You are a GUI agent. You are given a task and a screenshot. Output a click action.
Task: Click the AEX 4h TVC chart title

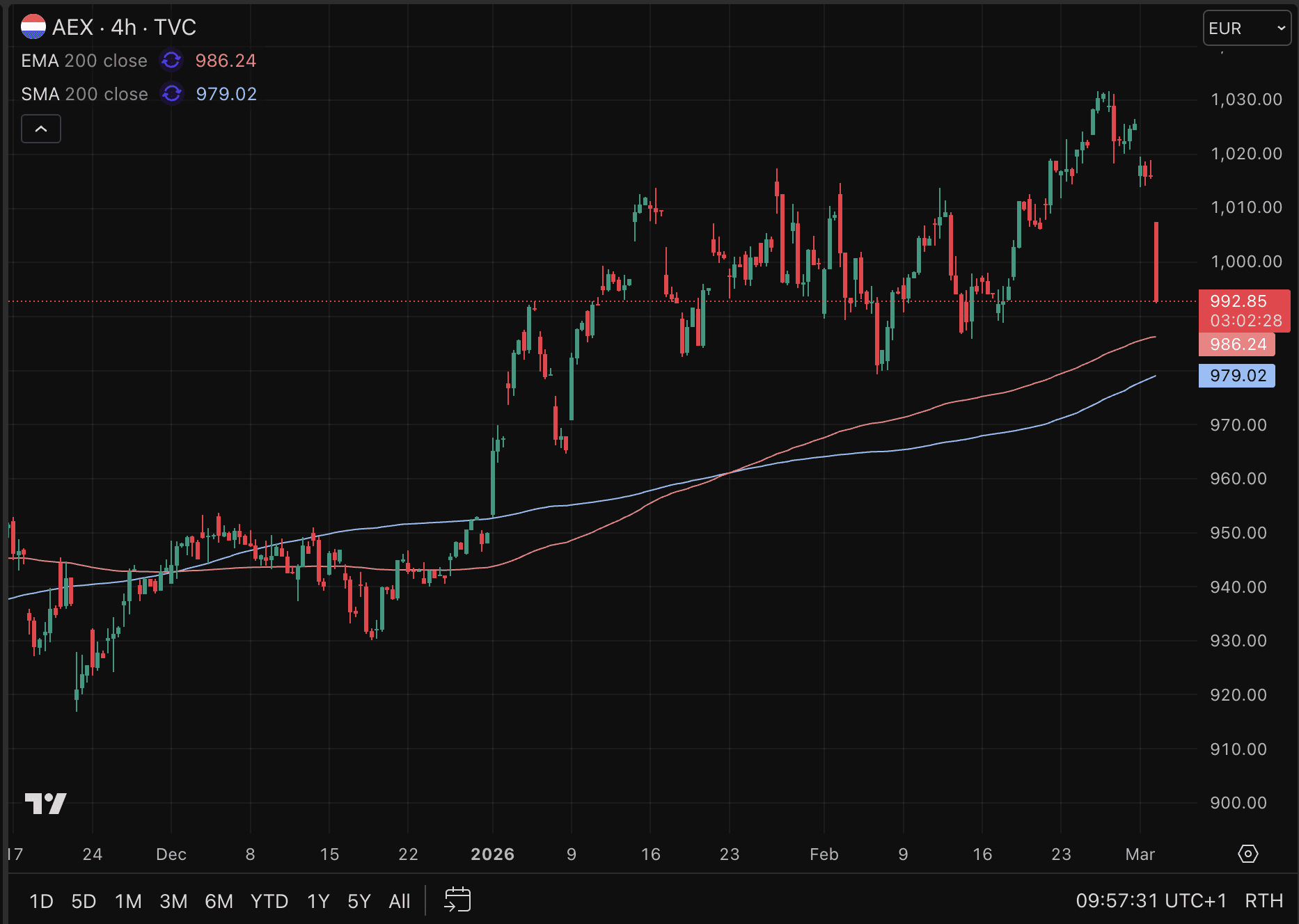[x=124, y=27]
